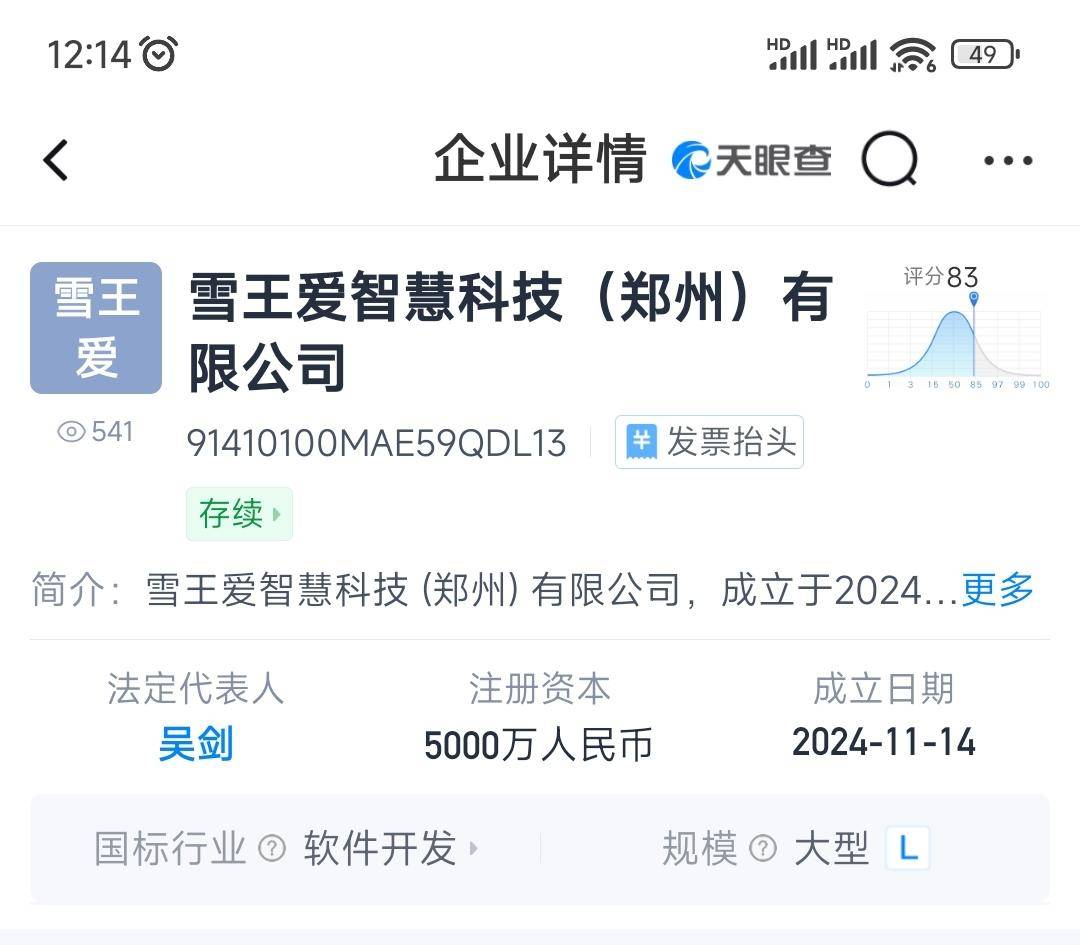
Task: Tap the score marker pin on chart
Action: (973, 298)
